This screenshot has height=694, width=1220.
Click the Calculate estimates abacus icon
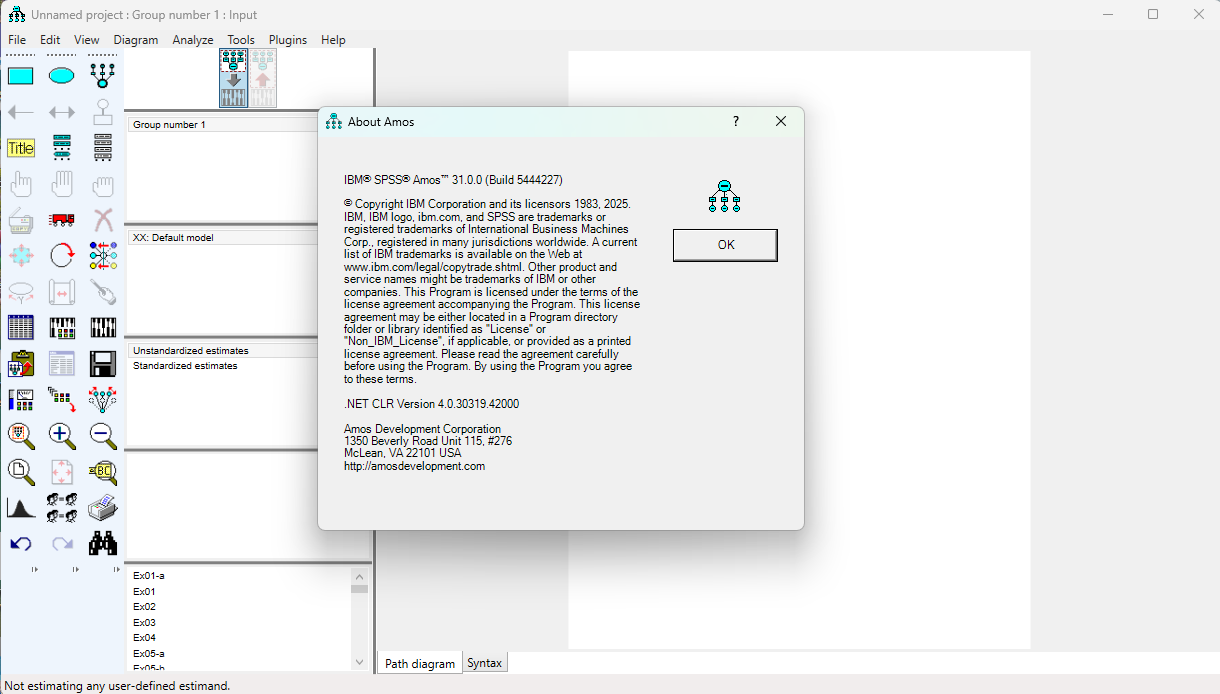pyautogui.click(x=103, y=328)
